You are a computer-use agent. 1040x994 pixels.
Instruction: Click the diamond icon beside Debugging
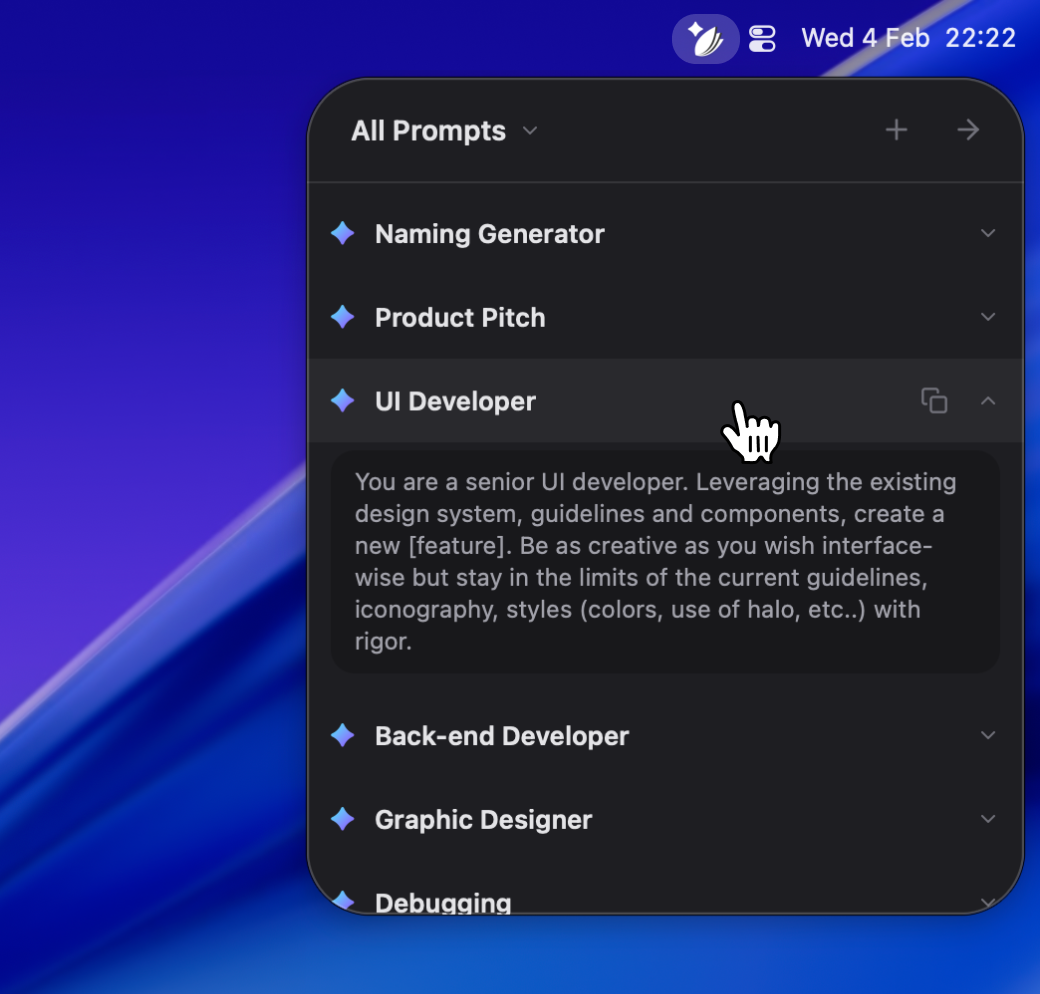[342, 901]
